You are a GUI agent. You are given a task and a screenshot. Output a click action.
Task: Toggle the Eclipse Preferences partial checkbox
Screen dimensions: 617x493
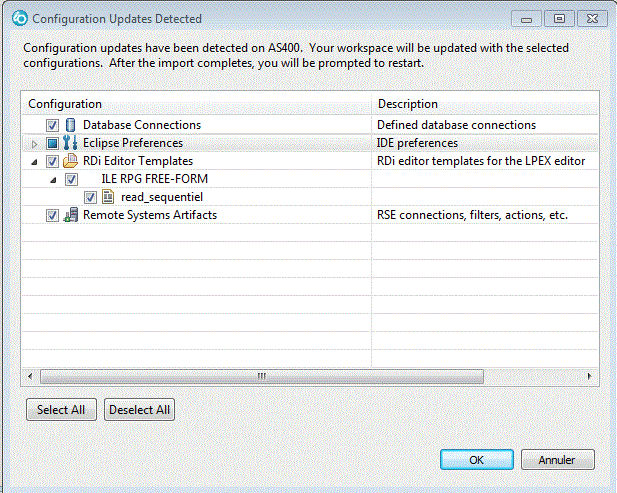point(52,143)
